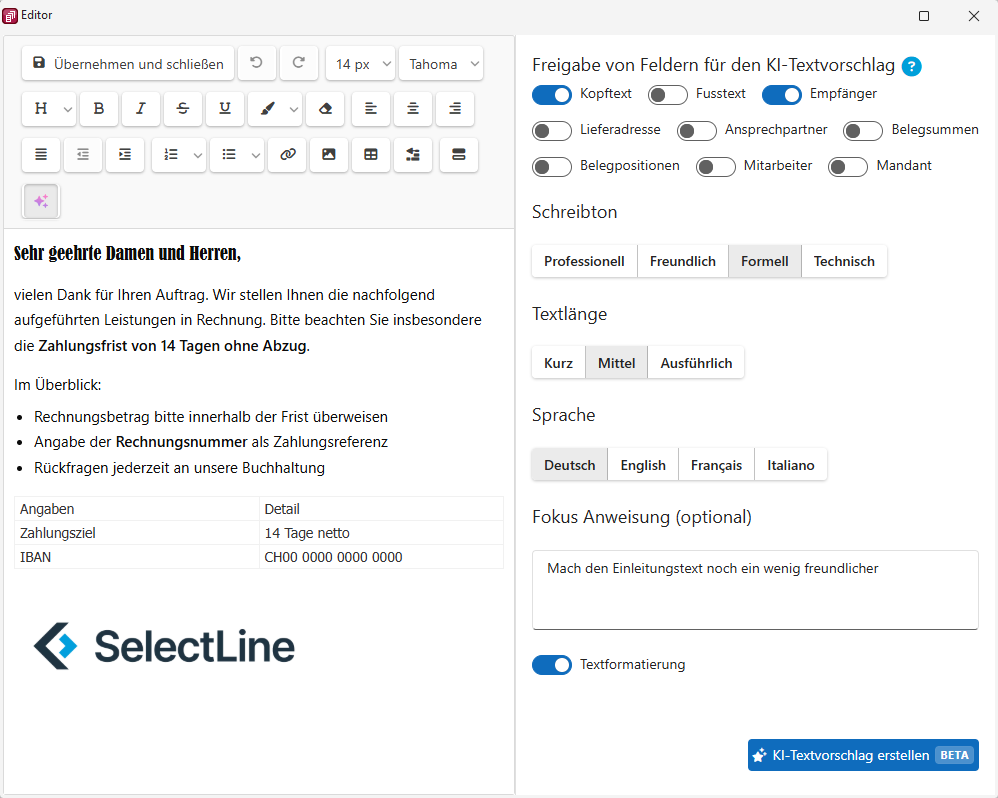Click KI-Textvorschlag erstellen button
The width and height of the screenshot is (998, 798).
click(863, 755)
